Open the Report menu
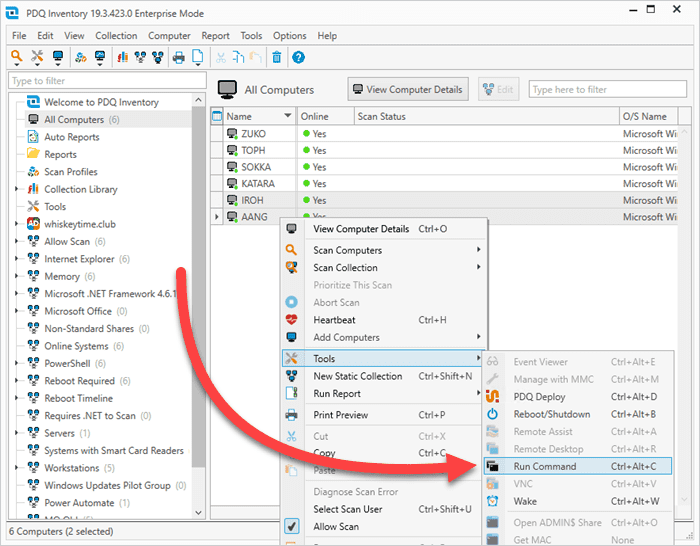 pos(215,36)
